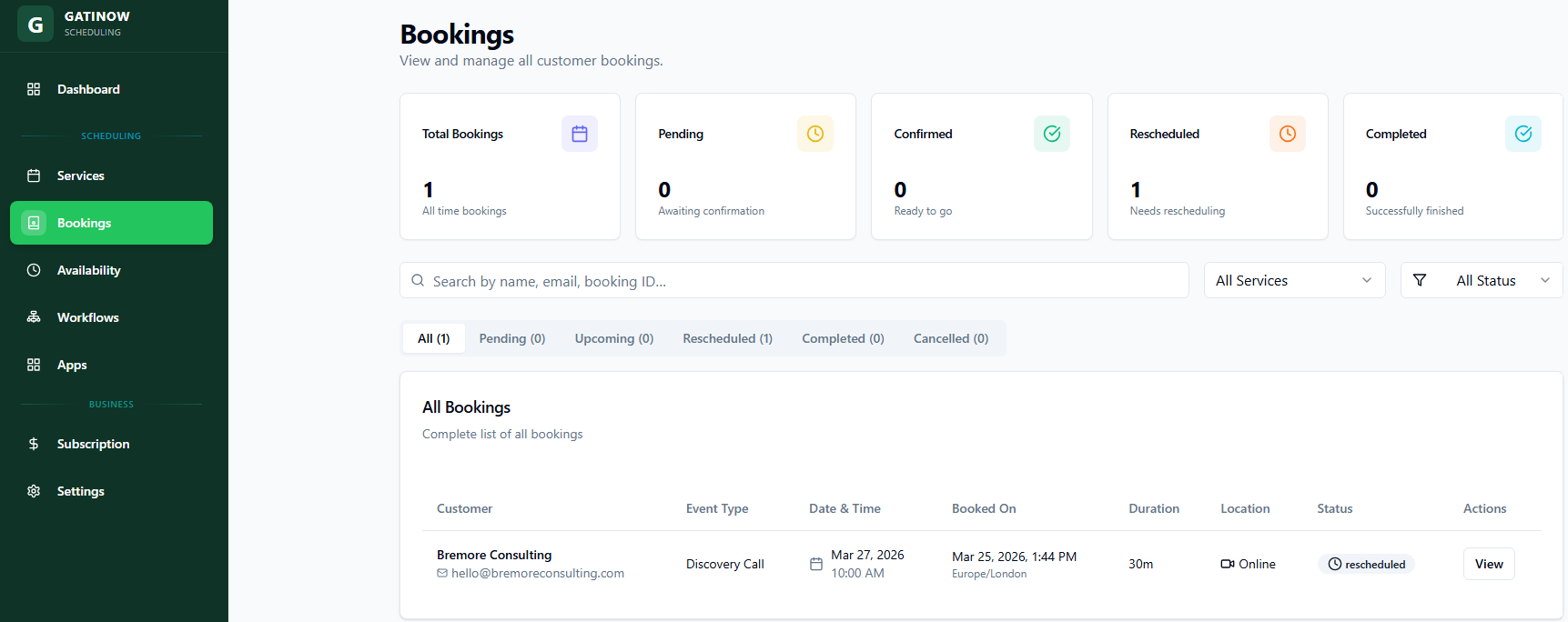Open the All Status dropdown
The height and width of the screenshot is (622, 1568).
tap(1482, 280)
